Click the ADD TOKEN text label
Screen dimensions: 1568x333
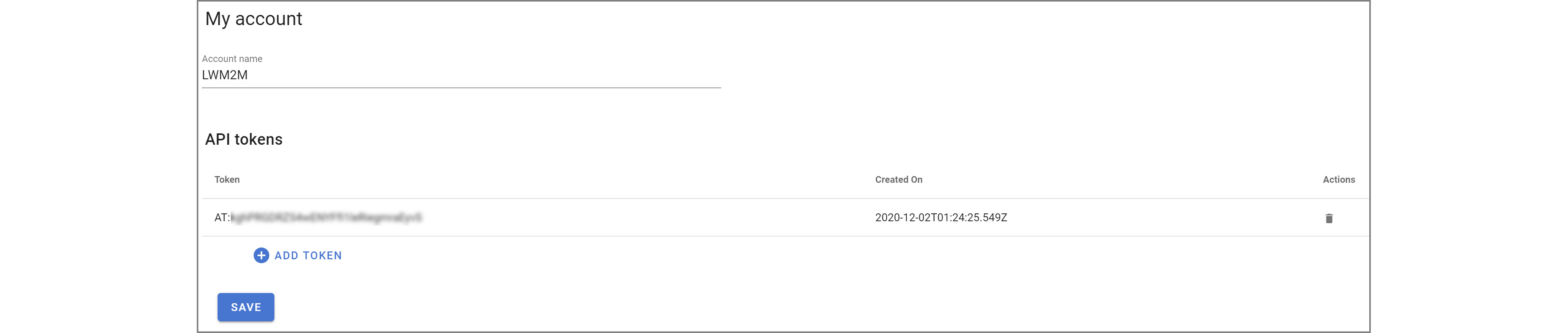[308, 256]
